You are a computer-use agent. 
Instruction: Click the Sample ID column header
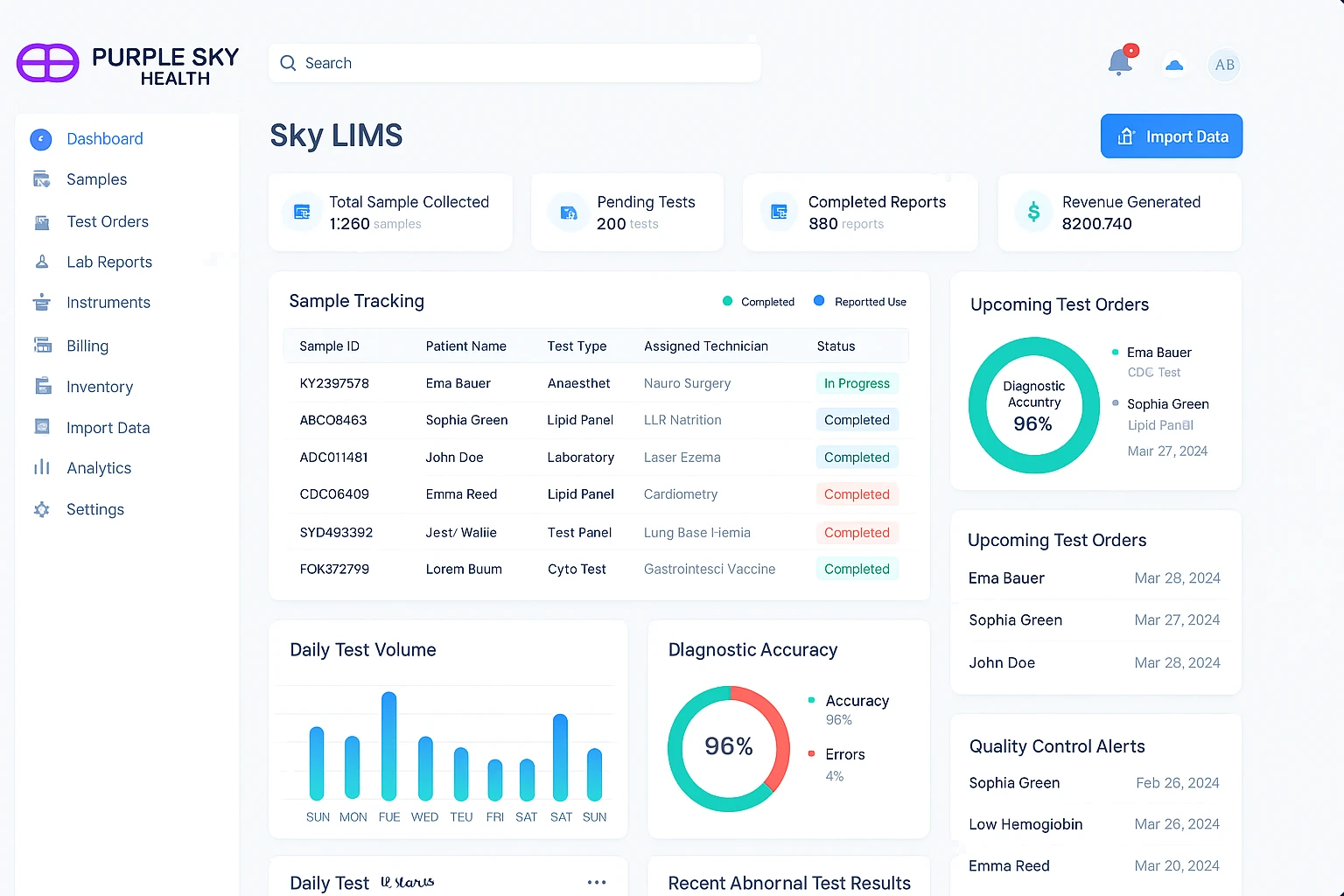pyautogui.click(x=329, y=346)
